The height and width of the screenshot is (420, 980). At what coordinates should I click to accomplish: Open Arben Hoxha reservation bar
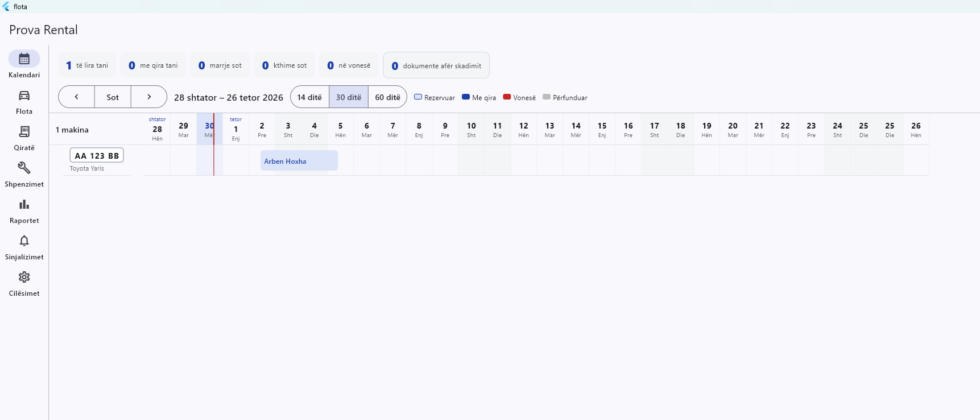tap(299, 161)
